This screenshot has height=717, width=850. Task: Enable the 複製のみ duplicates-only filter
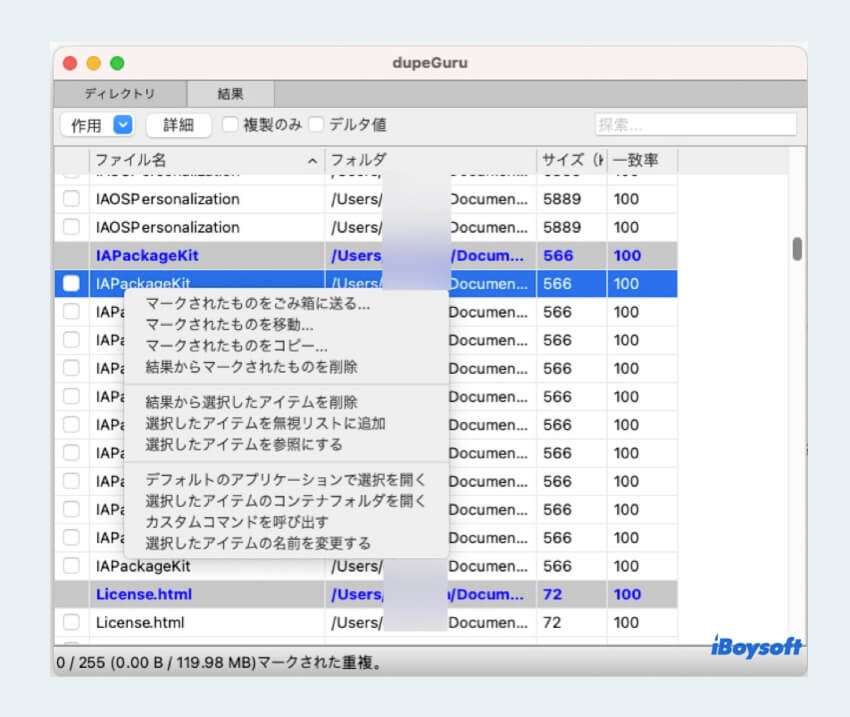[231, 125]
